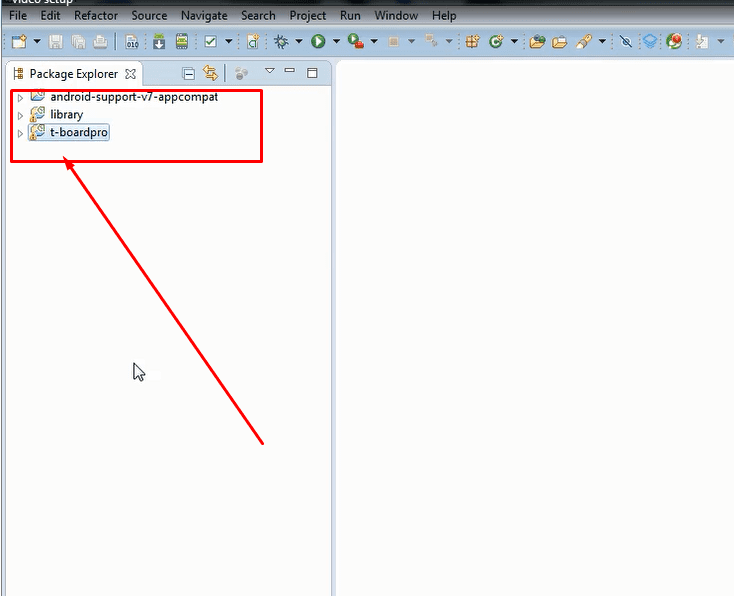This screenshot has width=734, height=596.
Task: Select the Package Explorer tab
Action: pos(73,74)
